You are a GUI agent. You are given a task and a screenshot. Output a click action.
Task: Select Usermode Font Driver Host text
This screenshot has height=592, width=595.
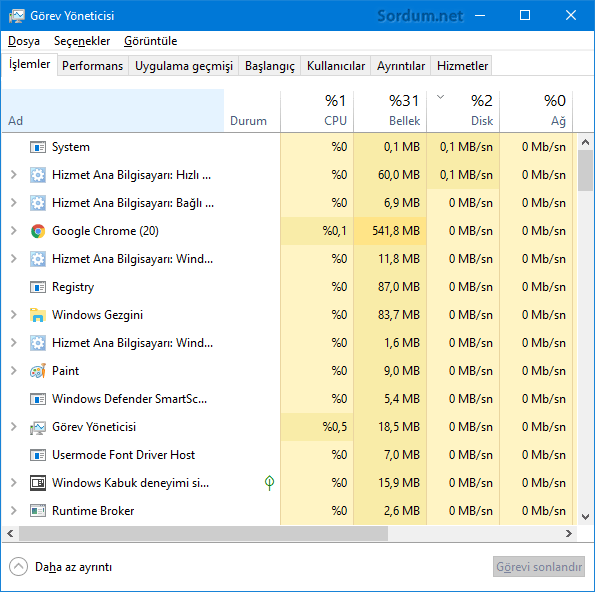coord(123,455)
